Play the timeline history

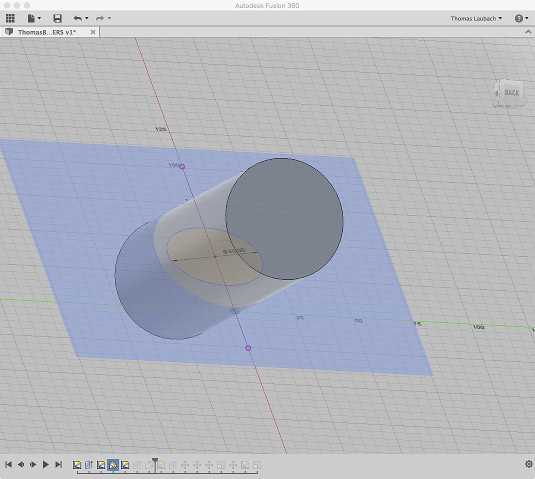[45, 464]
